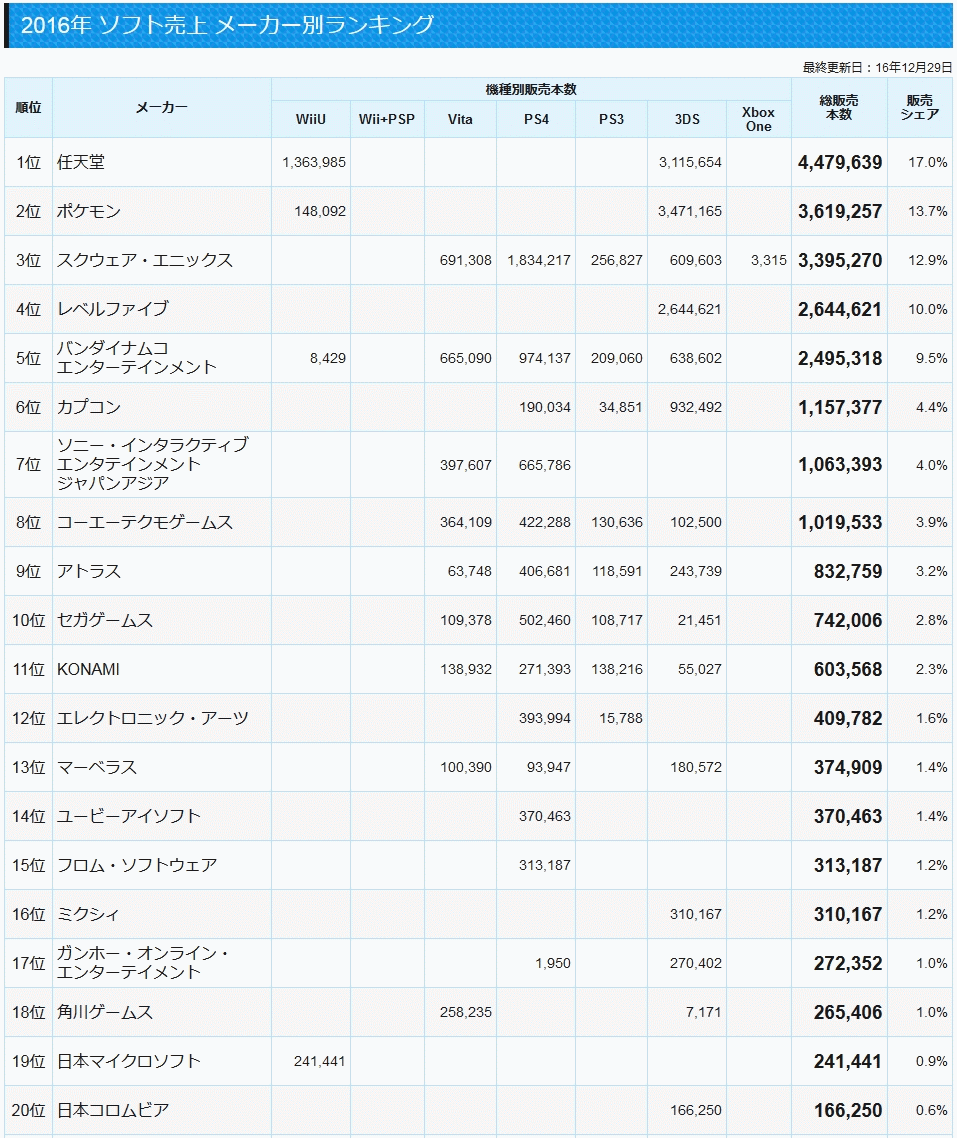Click the page title 2016年 ソフト売上 メーカー別ランキング
This screenshot has width=957, height=1138.
(x=227, y=25)
